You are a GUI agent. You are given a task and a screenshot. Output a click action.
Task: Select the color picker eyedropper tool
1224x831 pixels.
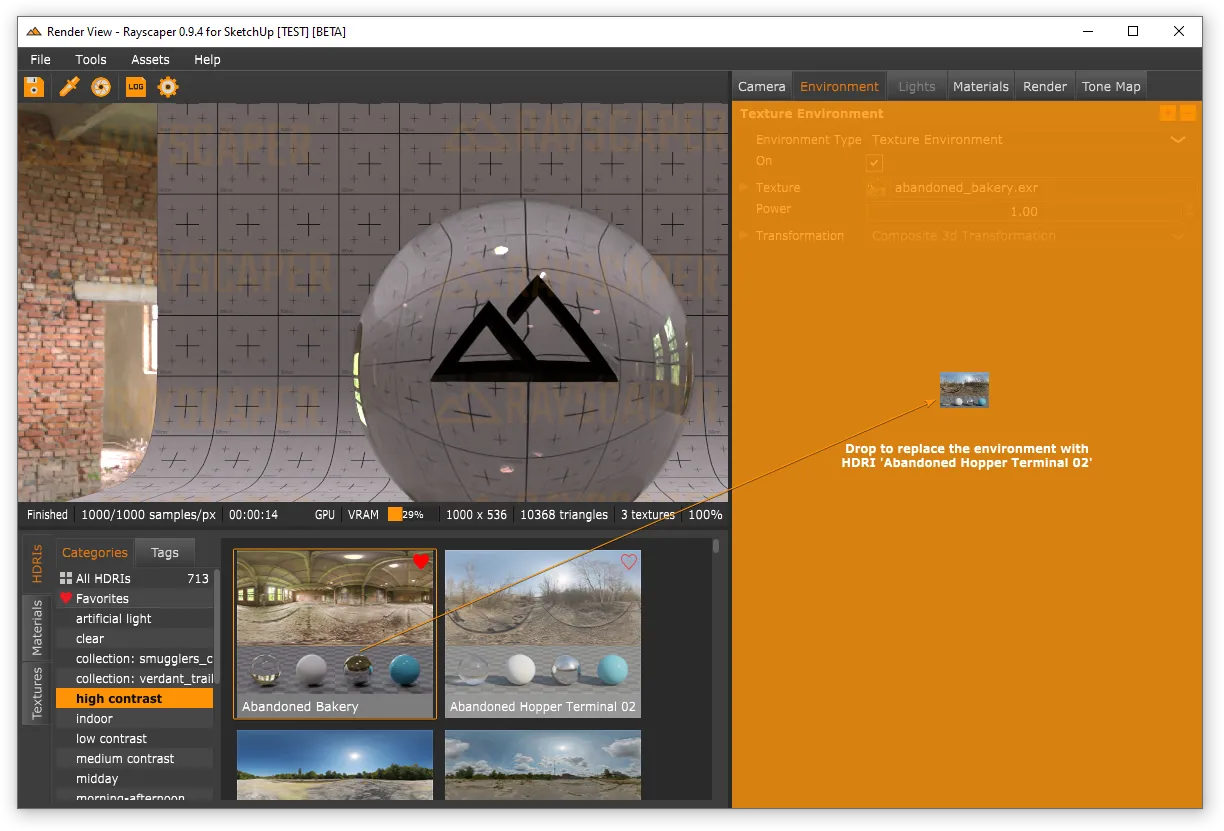coord(67,87)
